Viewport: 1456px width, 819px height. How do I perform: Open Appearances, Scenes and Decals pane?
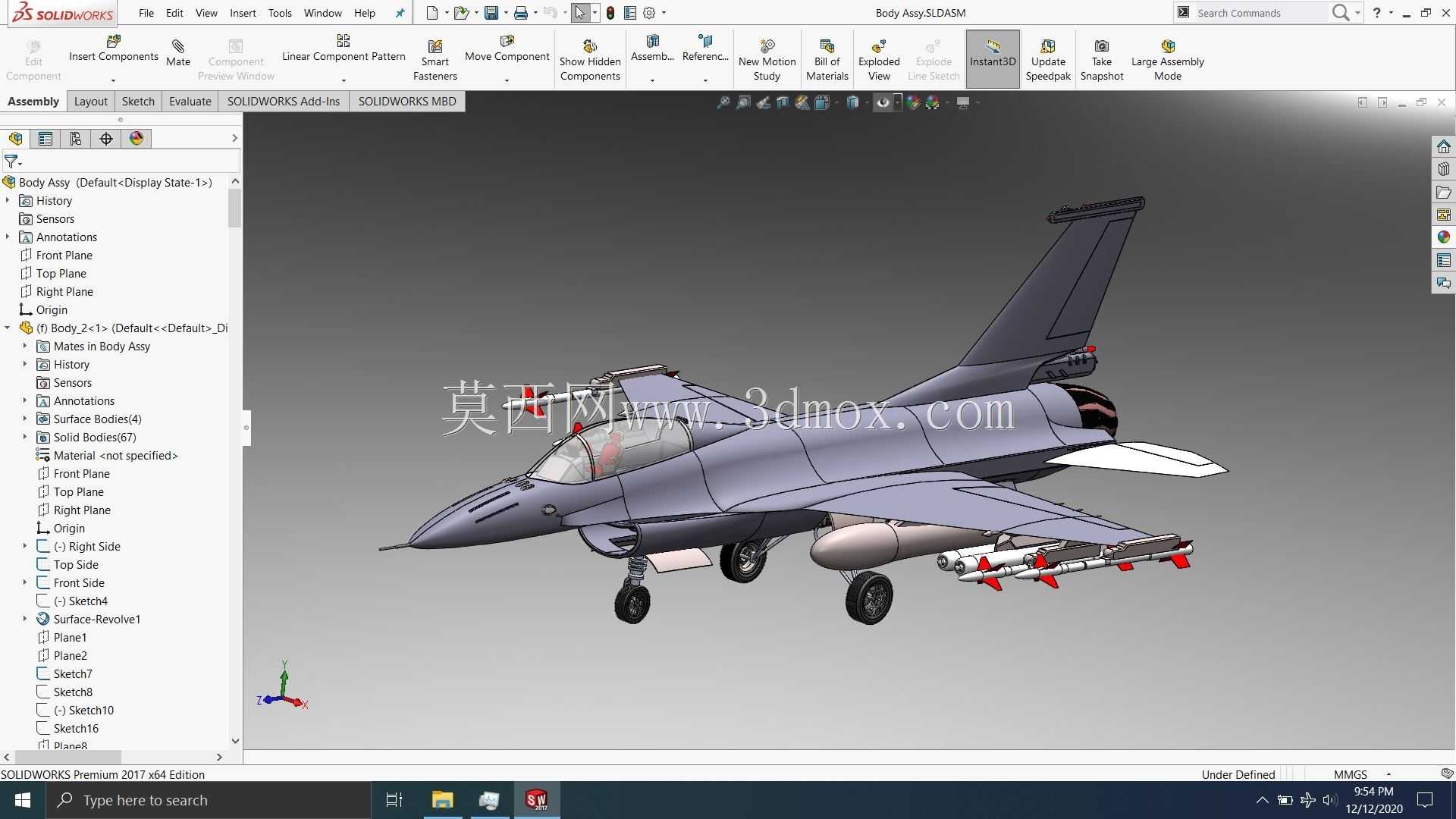[1443, 237]
